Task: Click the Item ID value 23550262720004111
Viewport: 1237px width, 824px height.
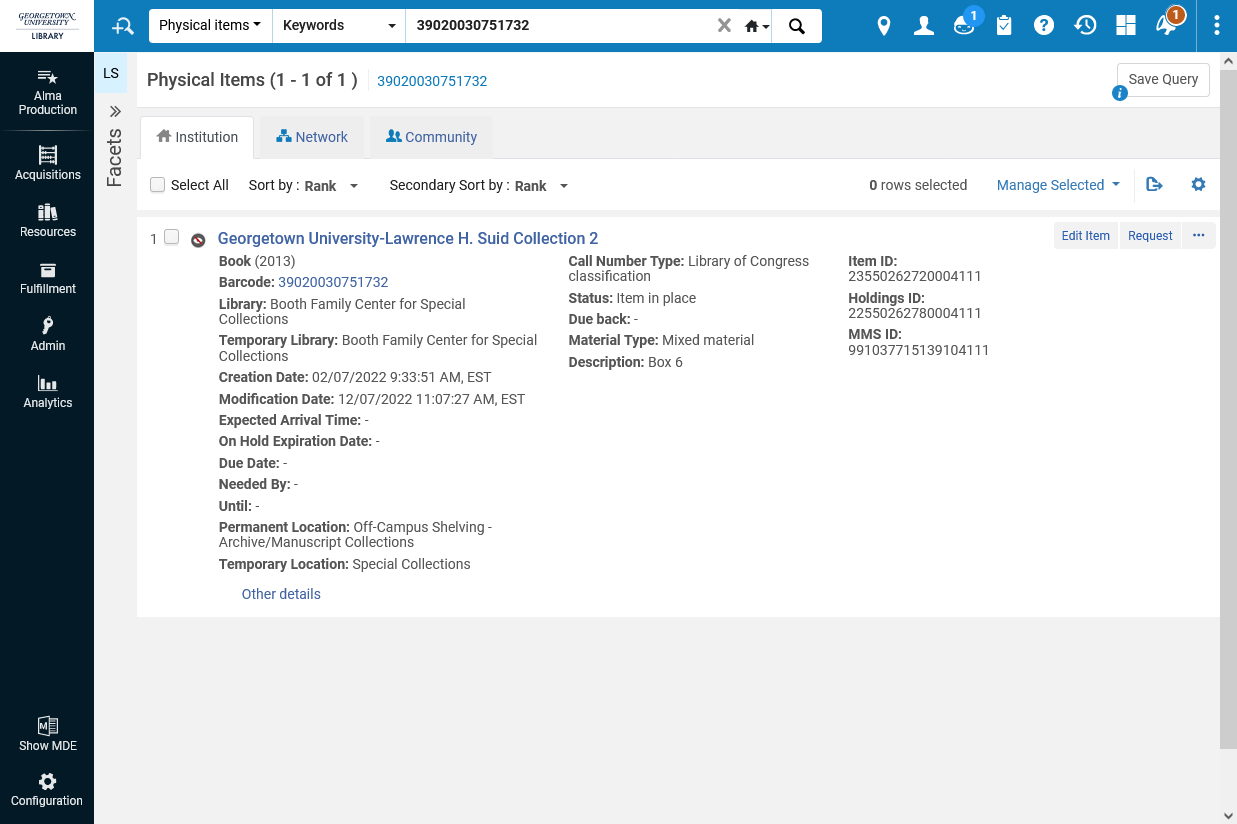Action: 915,276
